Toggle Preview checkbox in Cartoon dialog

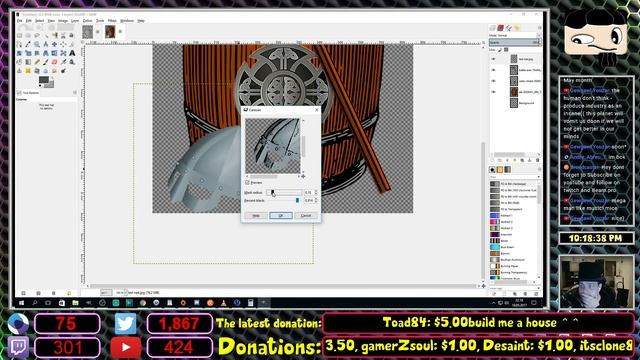click(247, 182)
